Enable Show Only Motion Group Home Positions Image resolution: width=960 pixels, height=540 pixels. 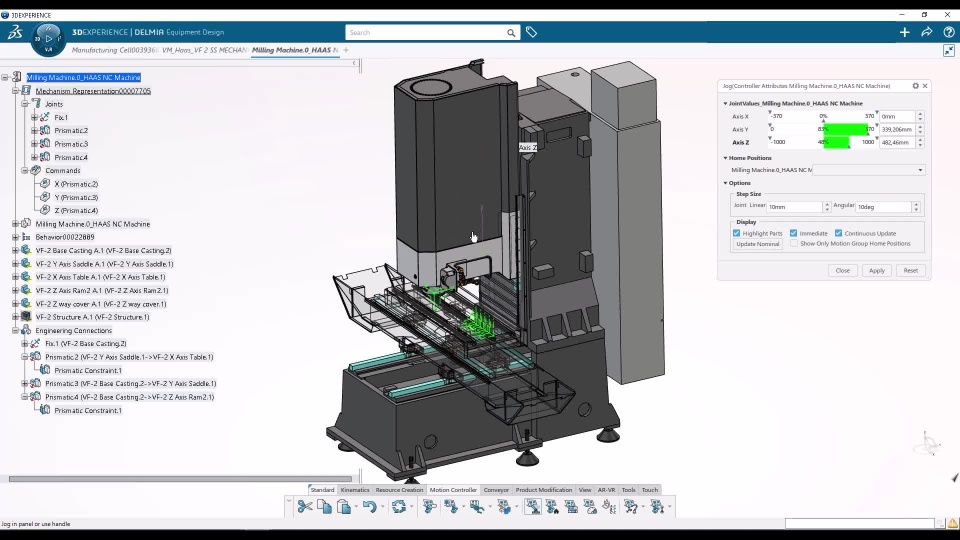coord(794,244)
